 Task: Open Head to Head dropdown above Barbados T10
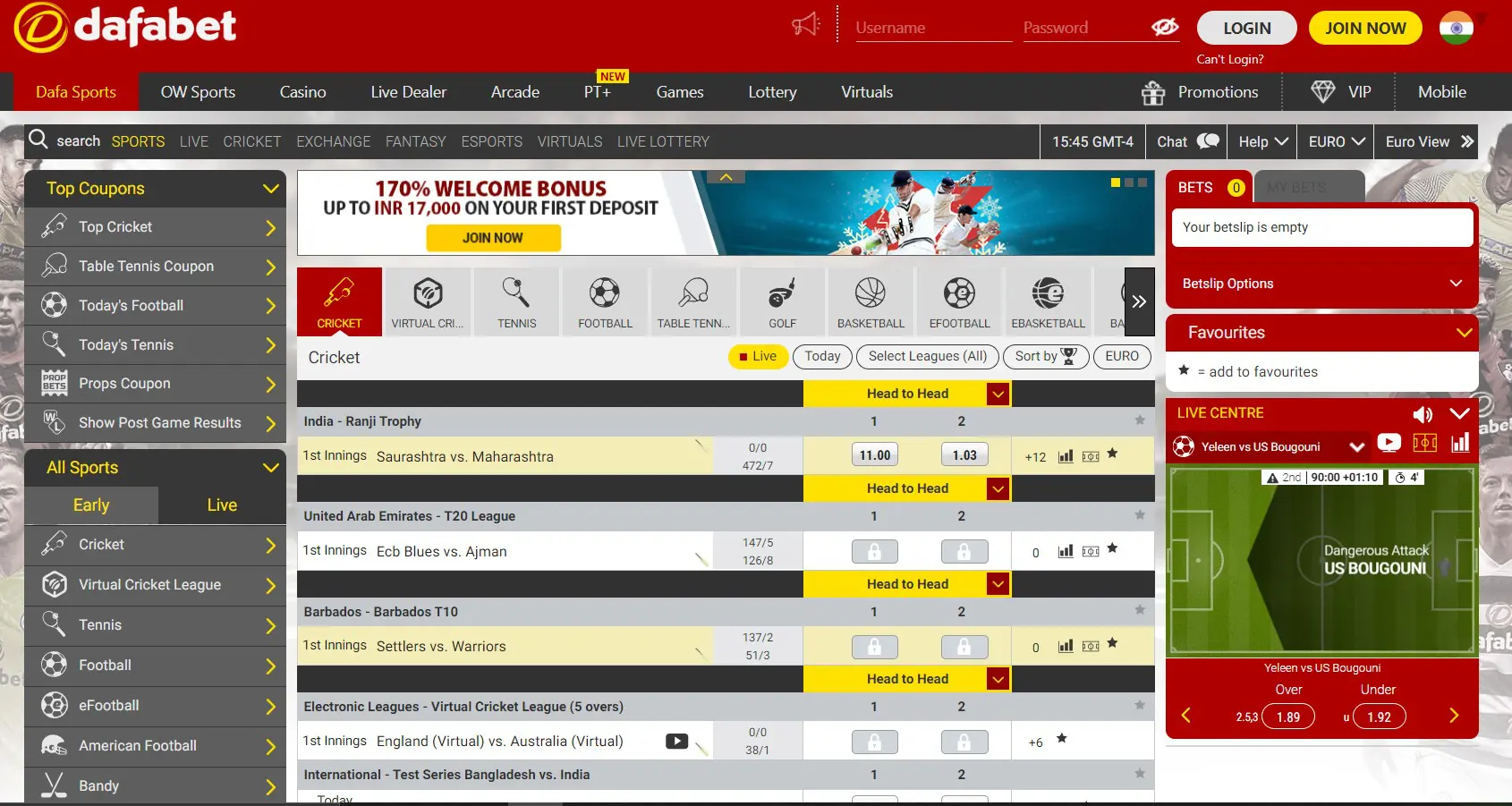pyautogui.click(x=998, y=584)
